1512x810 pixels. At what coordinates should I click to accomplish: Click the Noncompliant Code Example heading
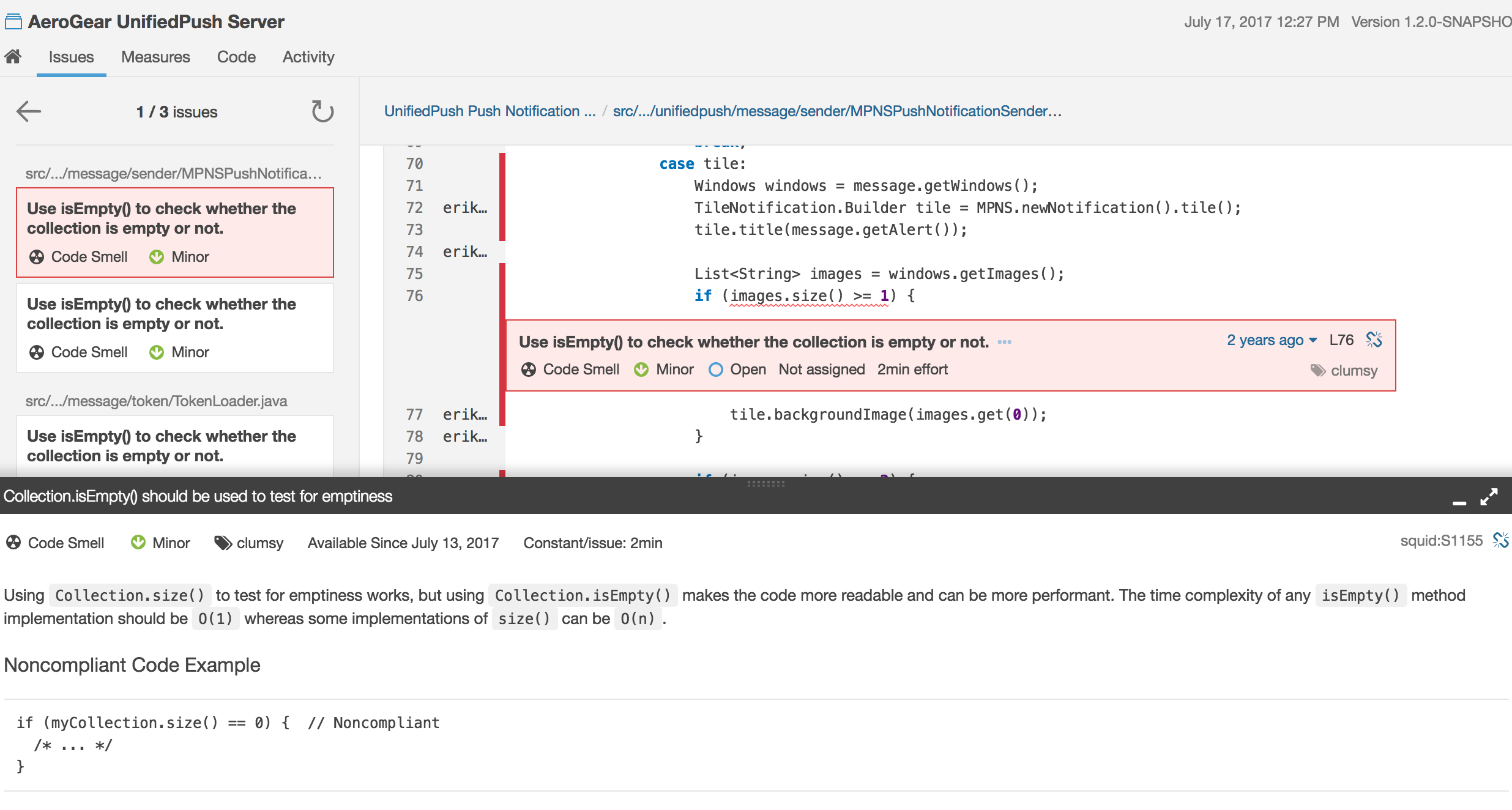tap(132, 665)
